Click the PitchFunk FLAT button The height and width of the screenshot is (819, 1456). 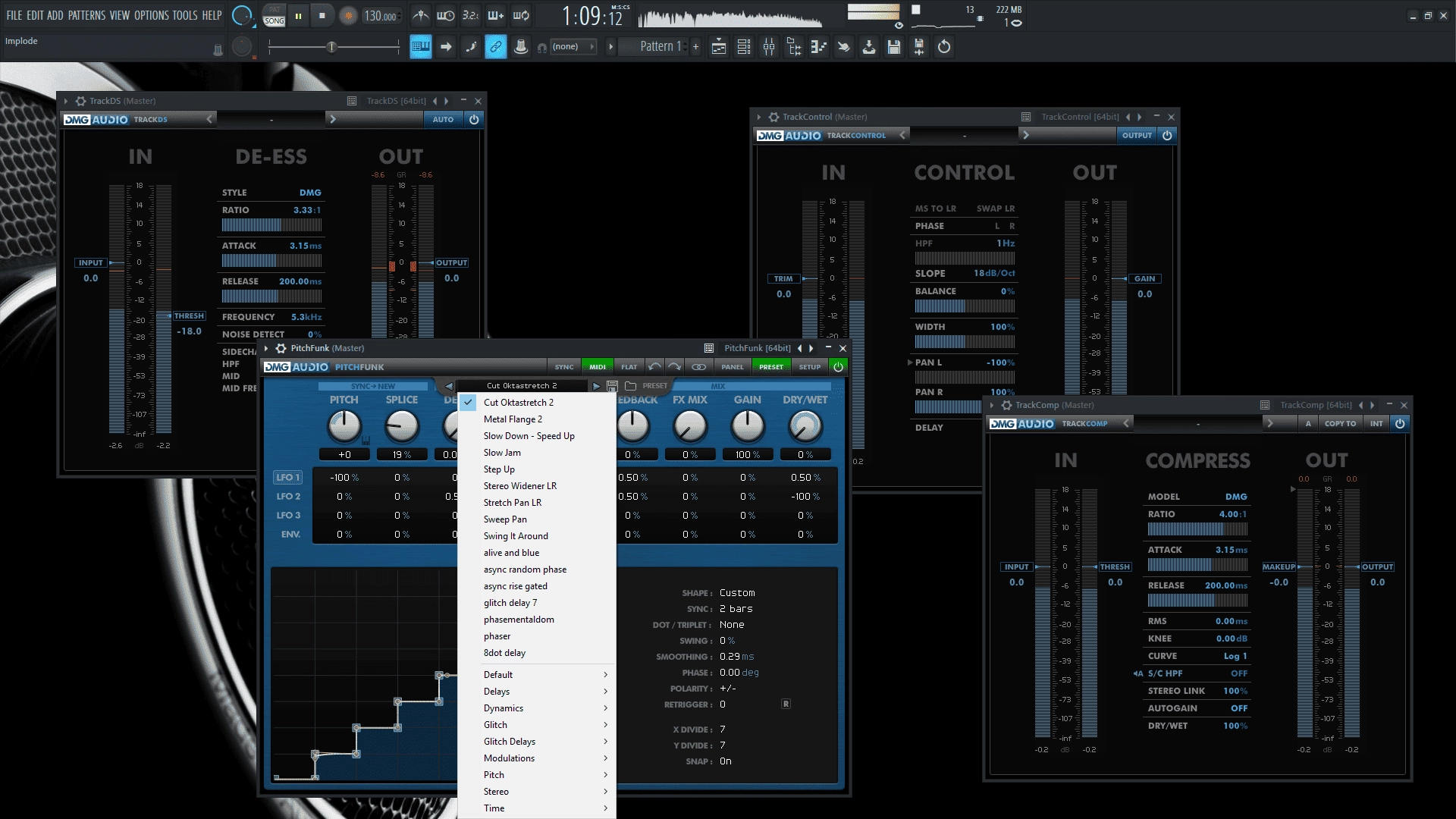coord(629,367)
